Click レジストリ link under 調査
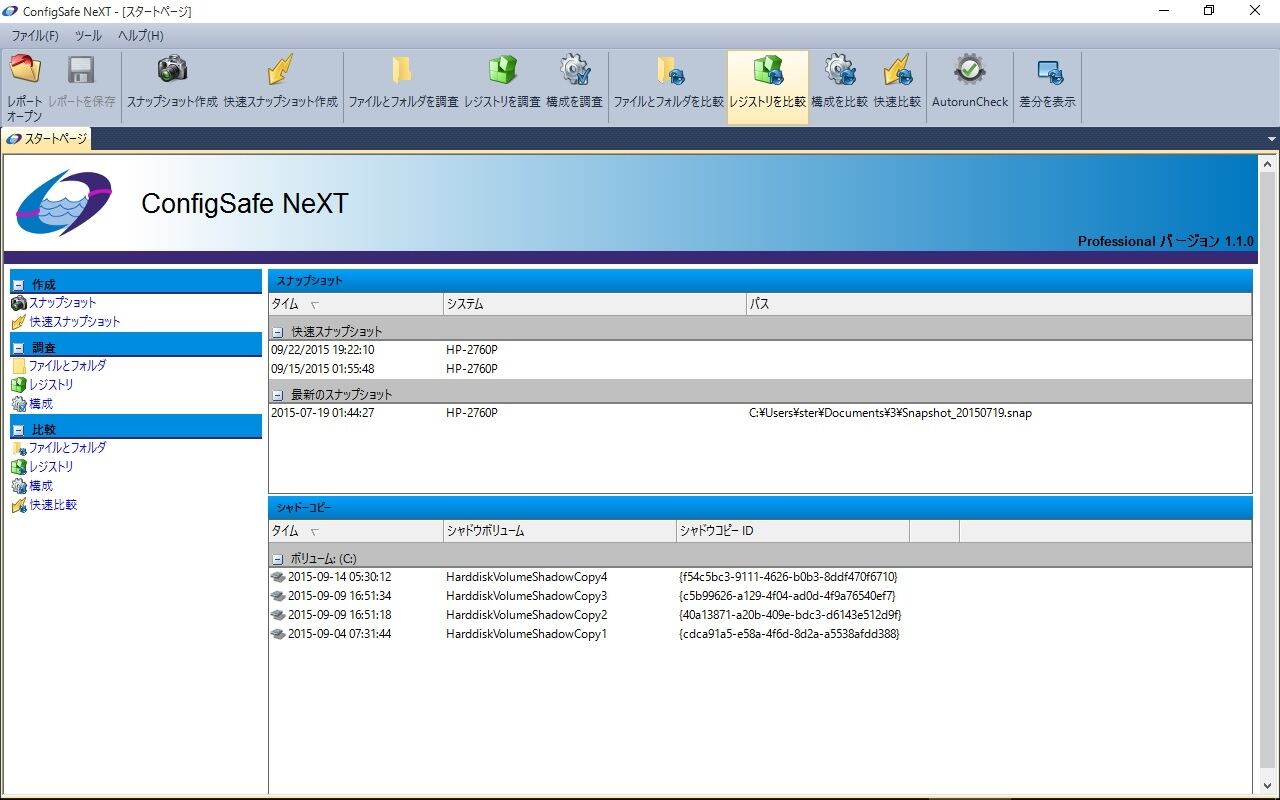This screenshot has height=800, width=1280. (x=51, y=385)
